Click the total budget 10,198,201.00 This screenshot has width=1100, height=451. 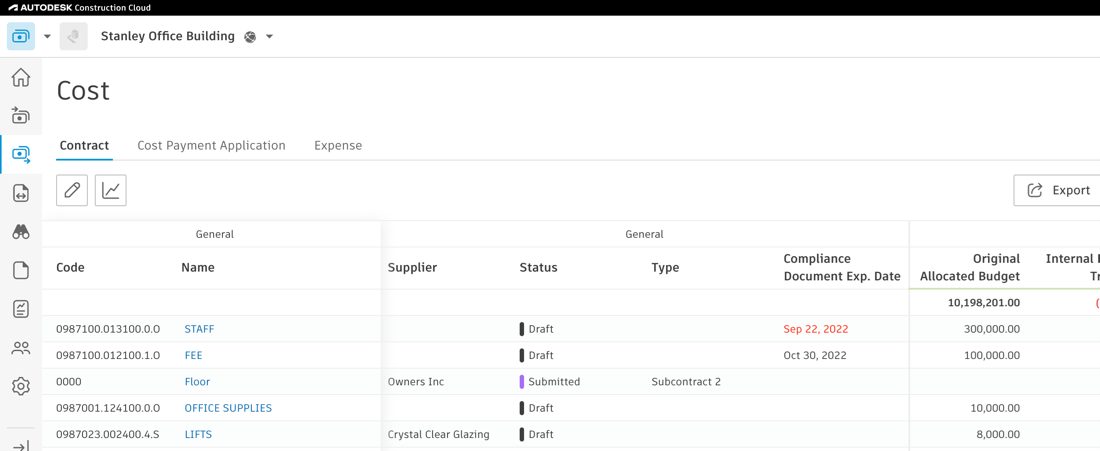coord(984,303)
